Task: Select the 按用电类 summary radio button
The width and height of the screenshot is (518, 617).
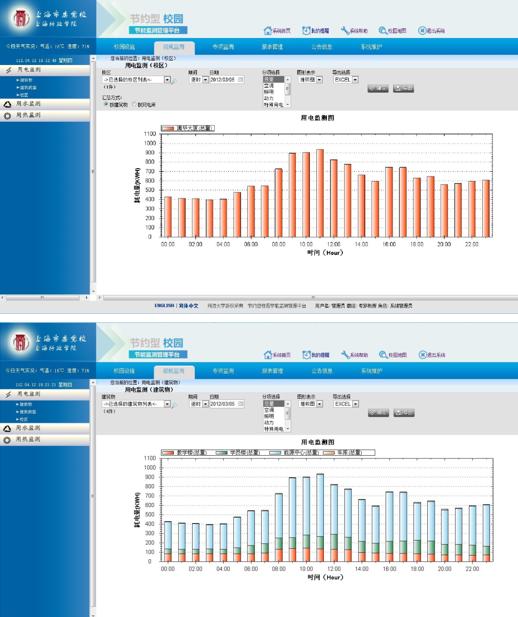Action: pos(134,105)
